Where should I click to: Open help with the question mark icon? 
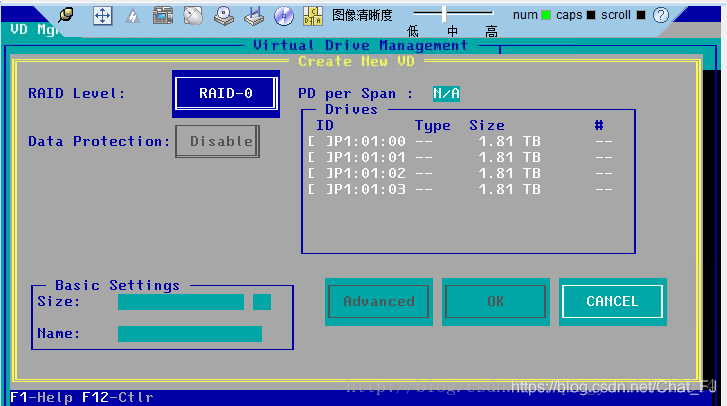(661, 15)
